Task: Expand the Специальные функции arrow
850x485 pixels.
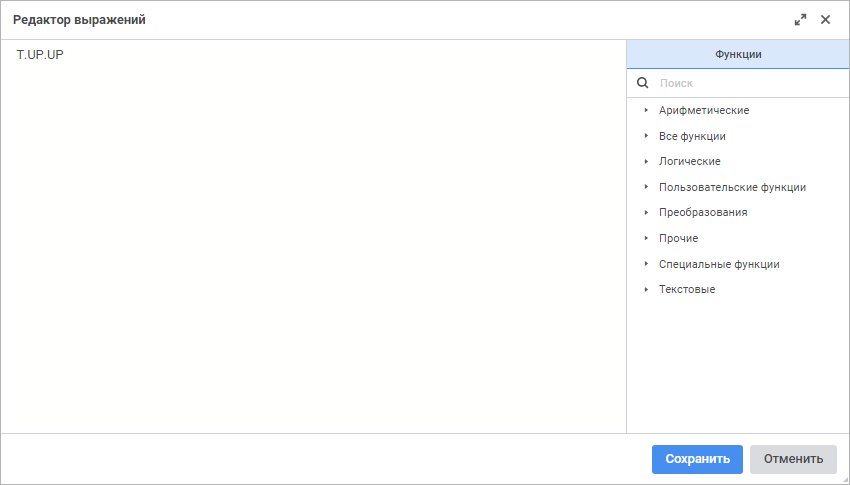Action: tap(646, 264)
